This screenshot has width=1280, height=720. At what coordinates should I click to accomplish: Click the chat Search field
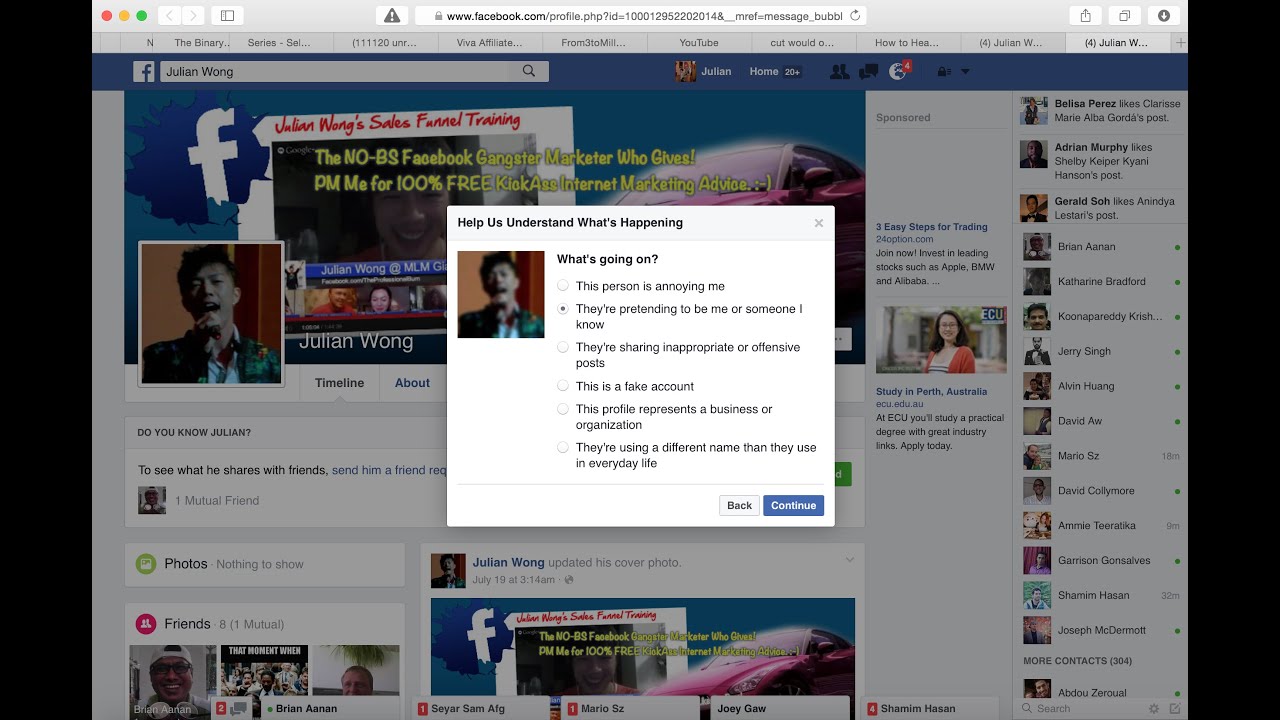1080,708
